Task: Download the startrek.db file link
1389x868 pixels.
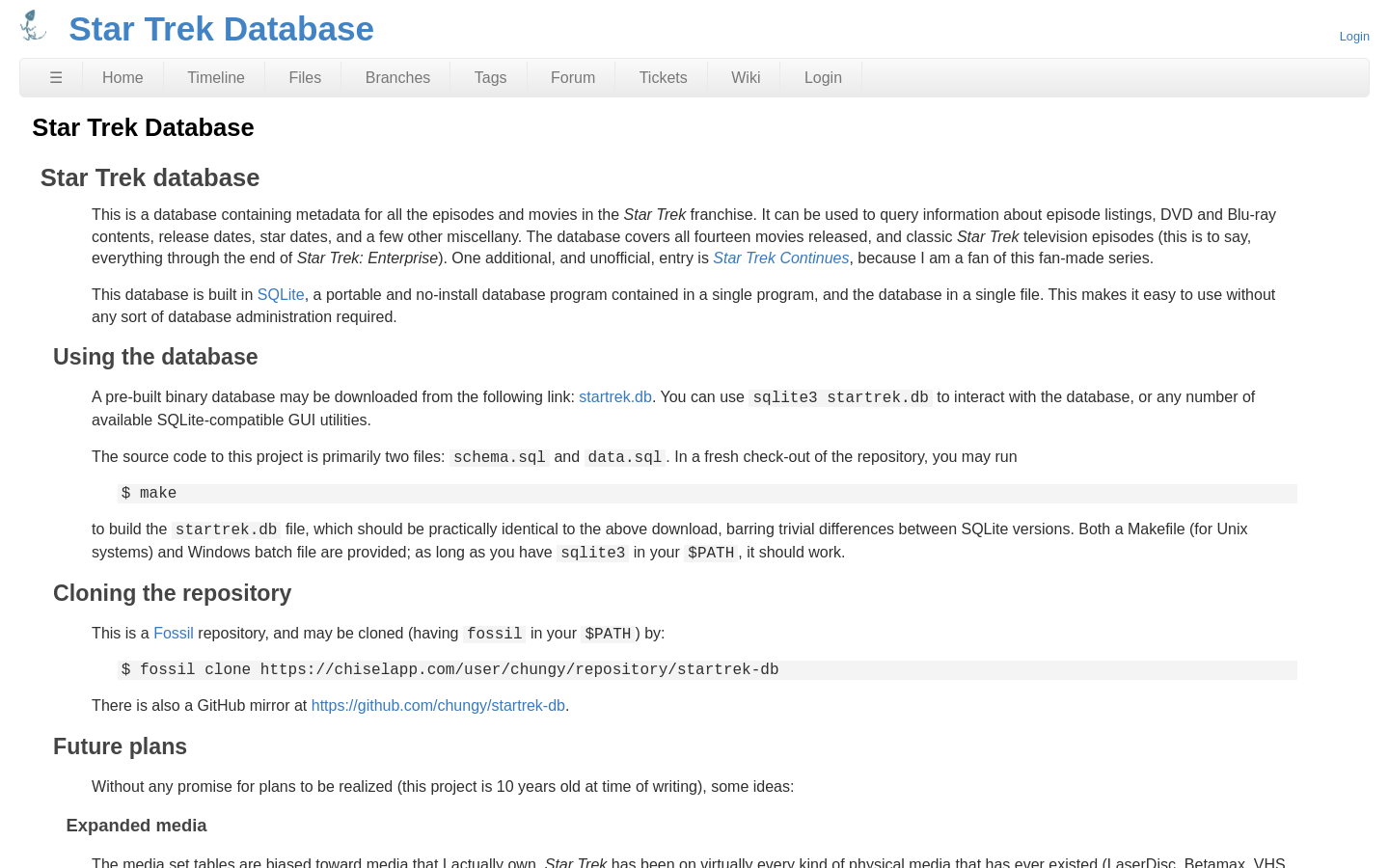Action: [615, 397]
